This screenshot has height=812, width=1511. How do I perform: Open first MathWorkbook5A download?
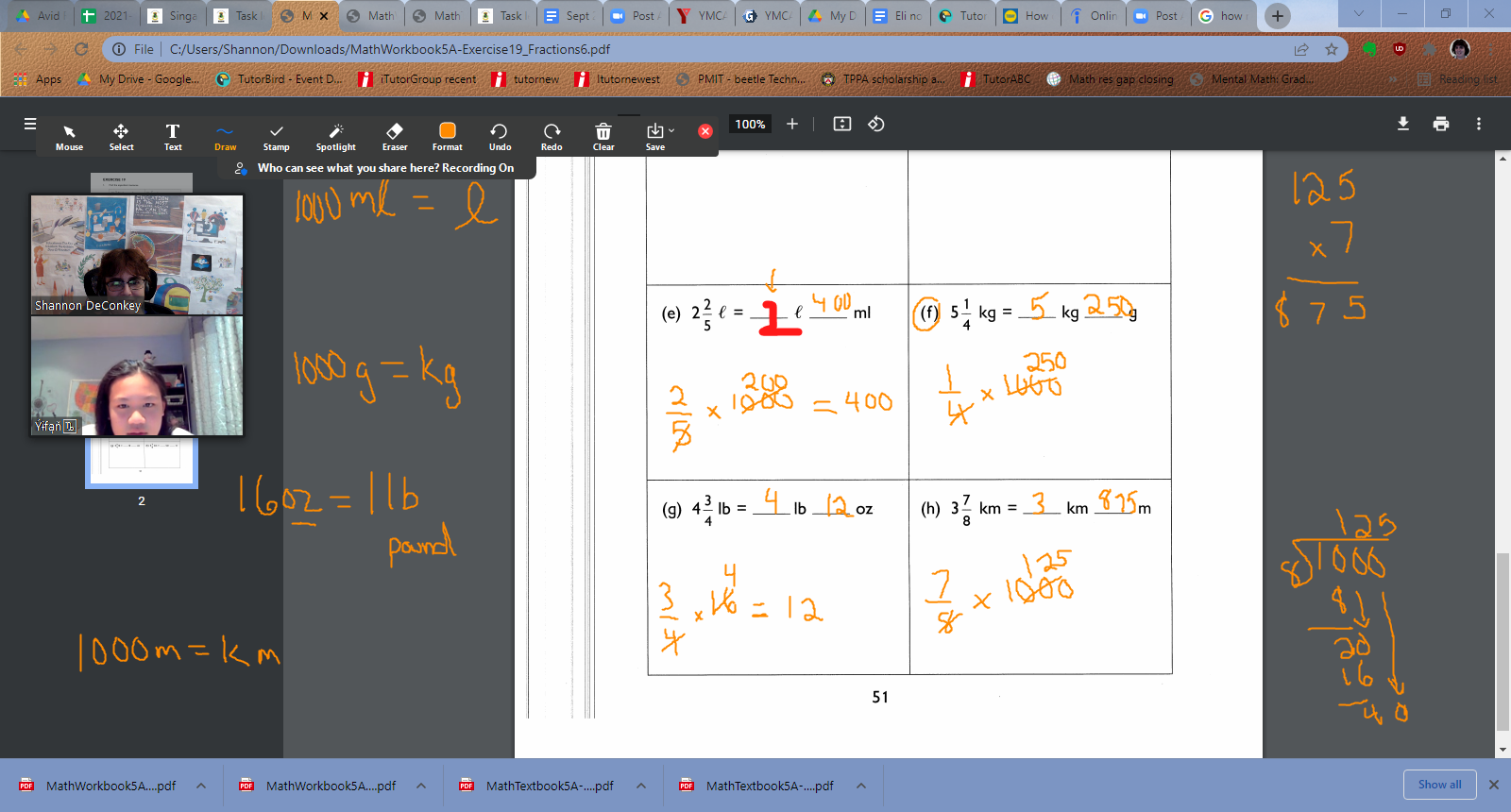98,786
